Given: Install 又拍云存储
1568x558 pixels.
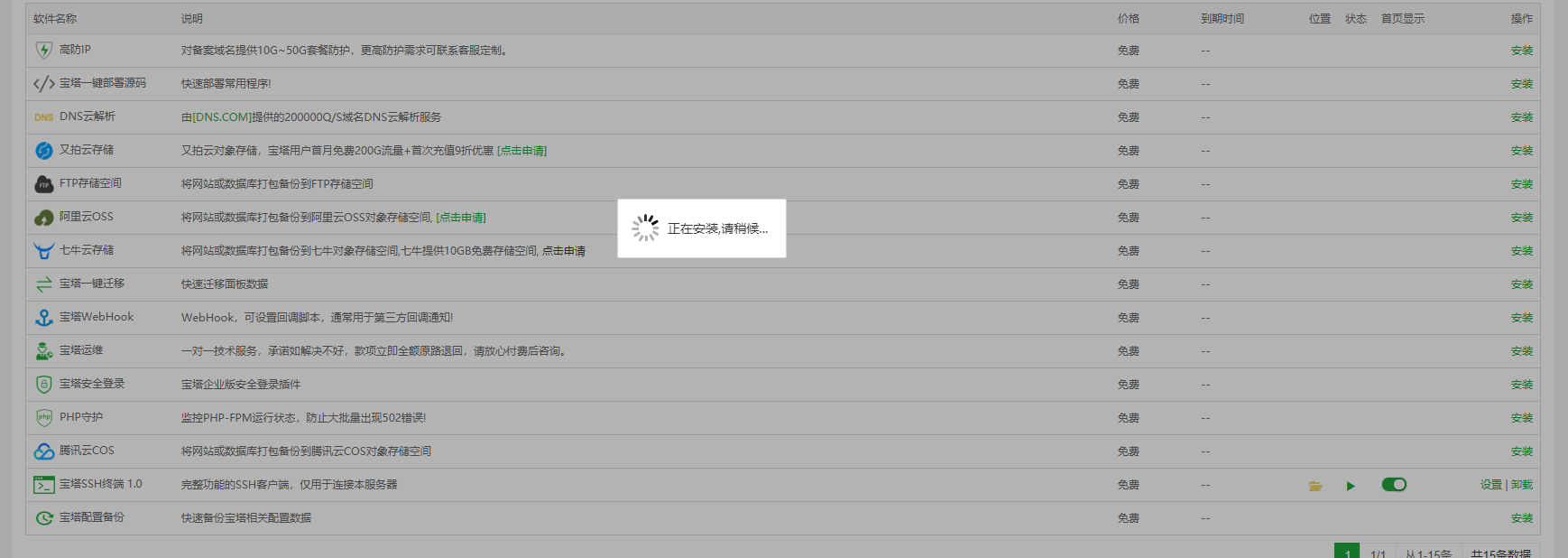Looking at the screenshot, I should (x=1521, y=151).
